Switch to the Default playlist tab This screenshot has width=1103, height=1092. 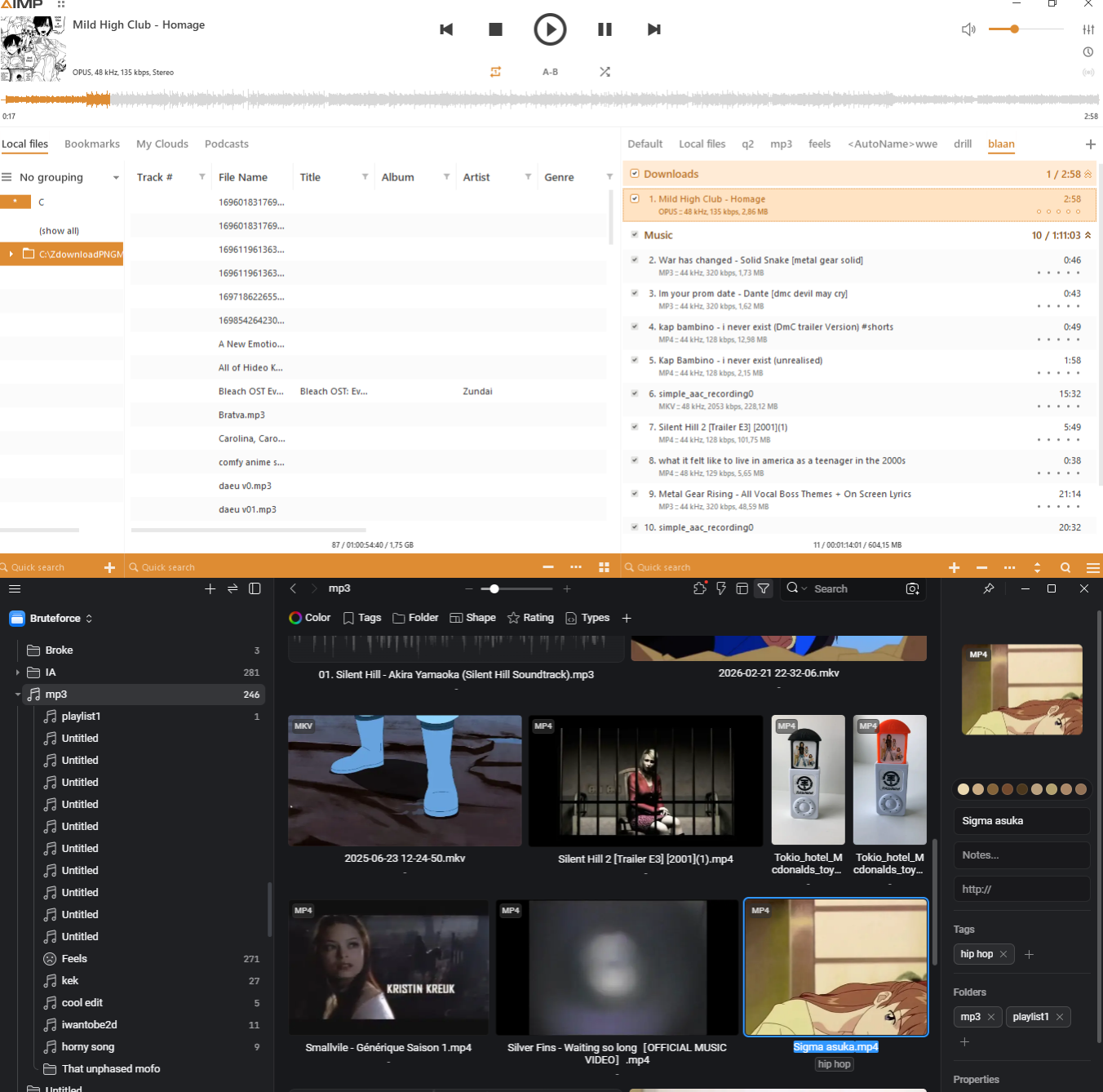click(x=645, y=144)
